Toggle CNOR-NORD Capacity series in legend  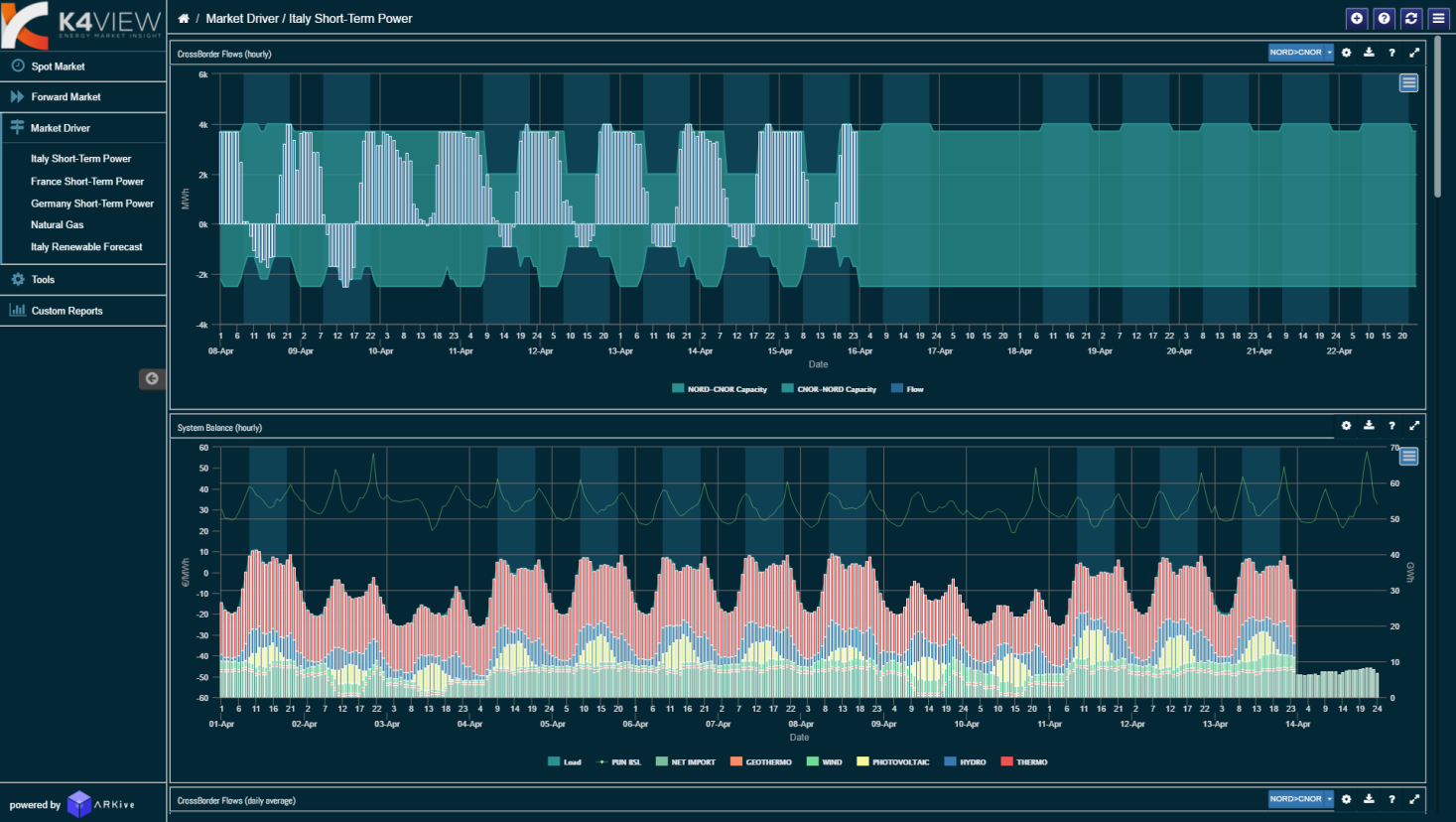(x=830, y=389)
